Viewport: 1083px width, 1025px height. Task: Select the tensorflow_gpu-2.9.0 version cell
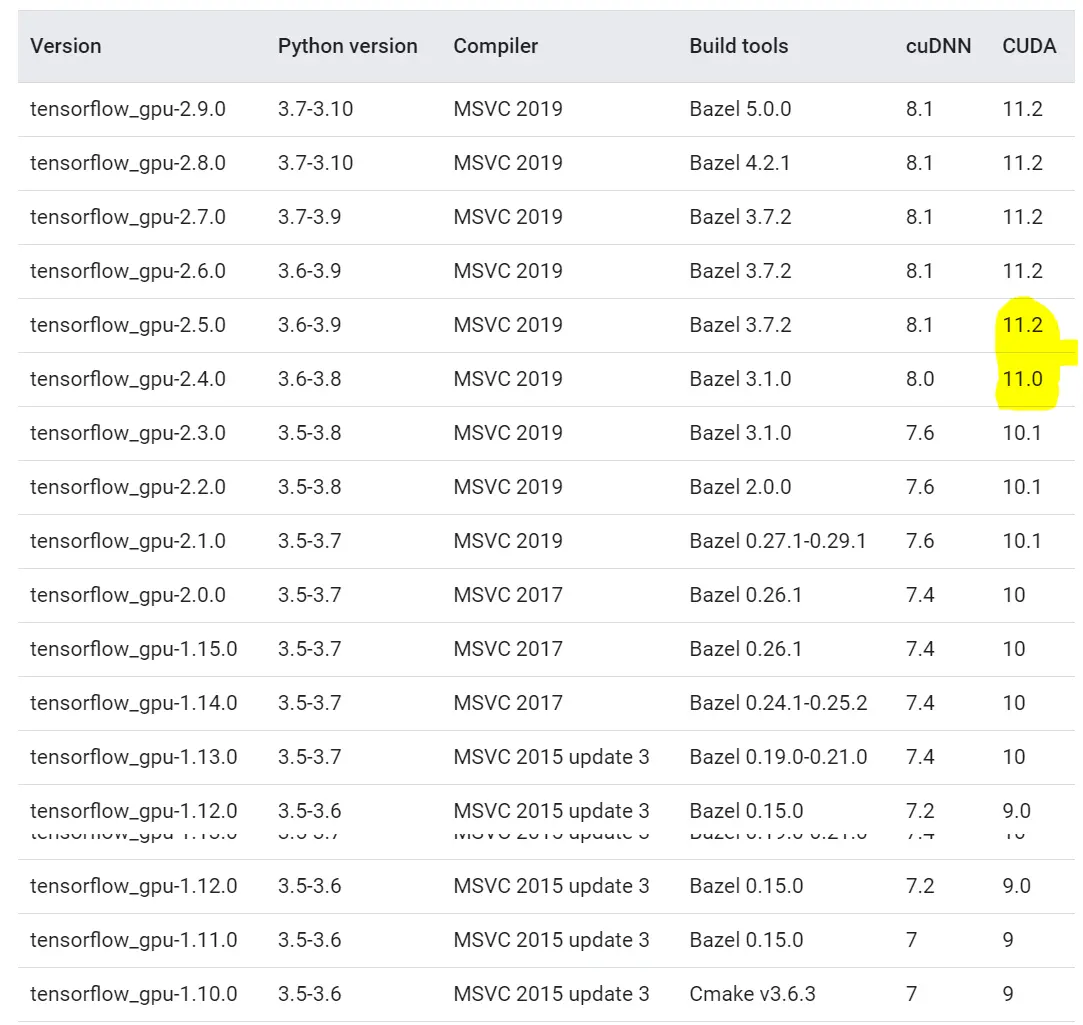(x=128, y=109)
